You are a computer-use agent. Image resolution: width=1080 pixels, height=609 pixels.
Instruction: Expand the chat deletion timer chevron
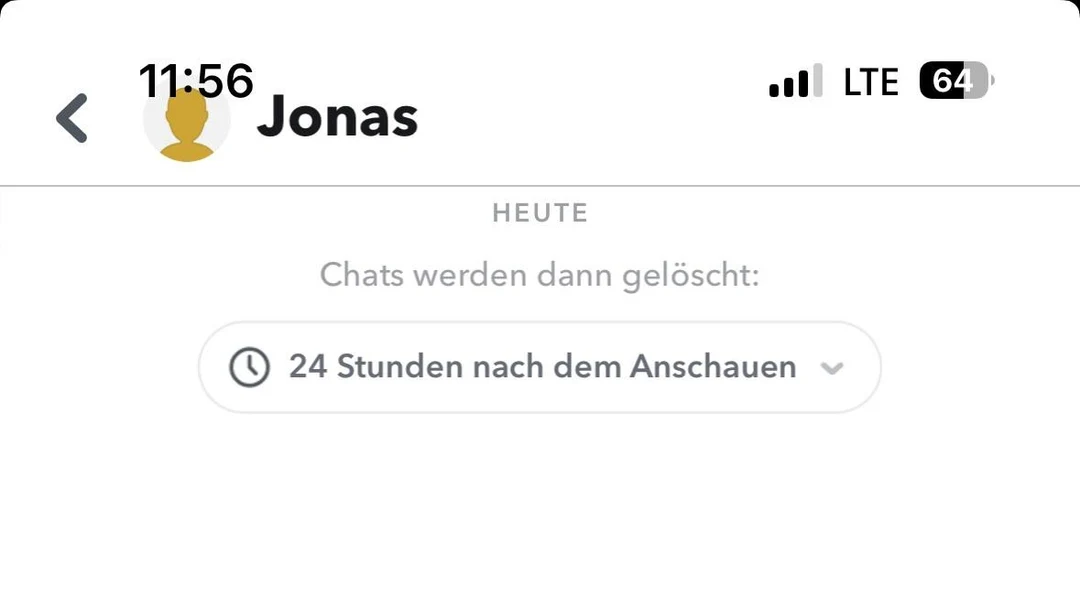[x=831, y=368]
